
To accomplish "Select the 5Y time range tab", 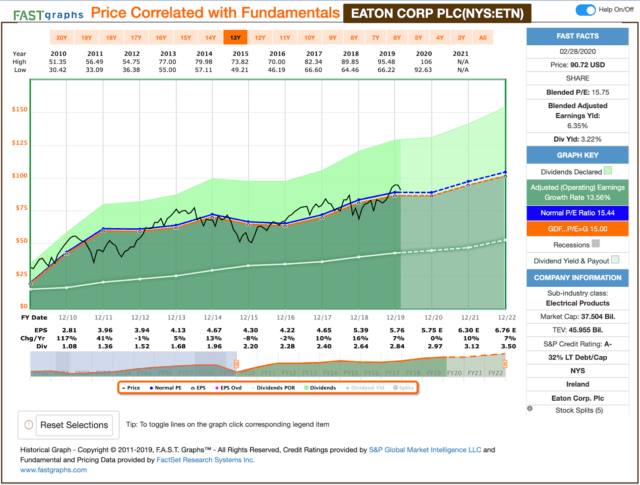I will 418,38.
